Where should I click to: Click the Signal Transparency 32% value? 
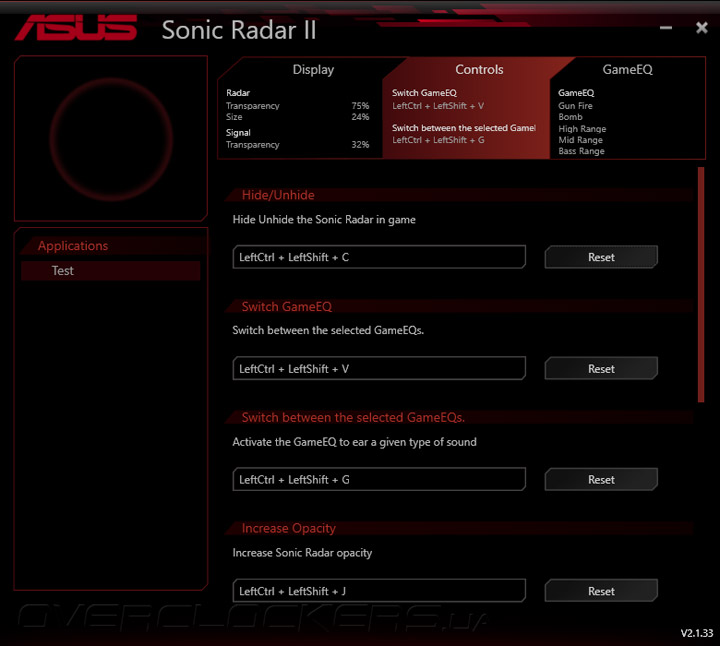tap(360, 145)
